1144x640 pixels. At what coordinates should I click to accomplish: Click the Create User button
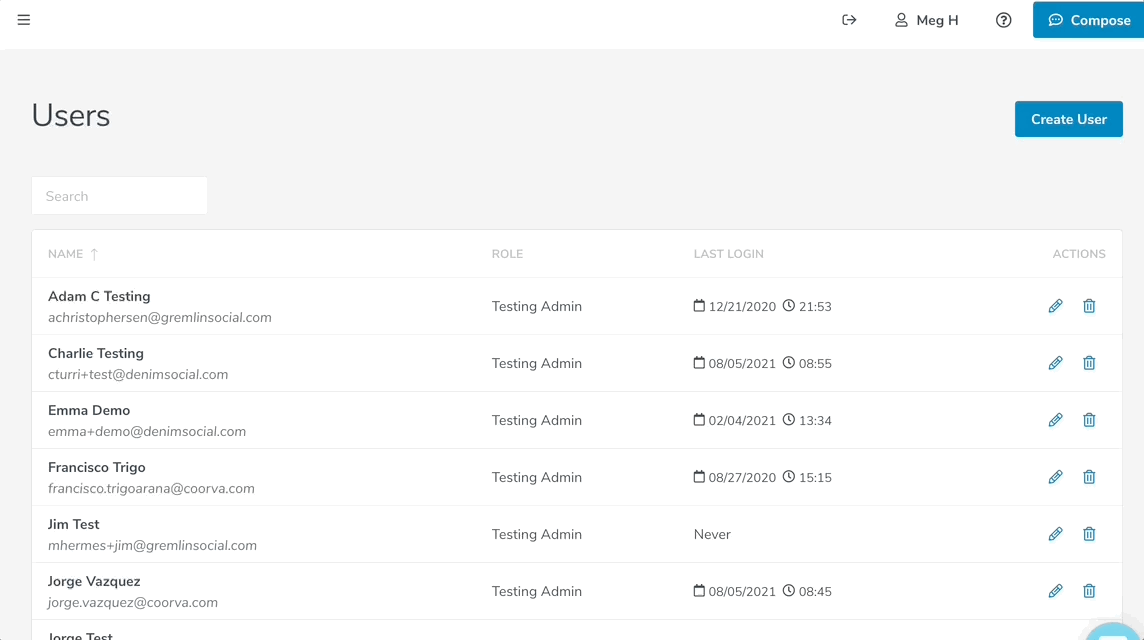click(x=1069, y=119)
